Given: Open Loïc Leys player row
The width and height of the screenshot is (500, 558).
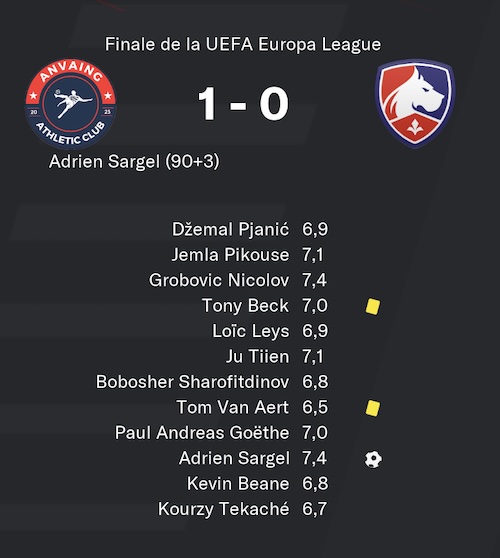Looking at the screenshot, I should 251,331.
